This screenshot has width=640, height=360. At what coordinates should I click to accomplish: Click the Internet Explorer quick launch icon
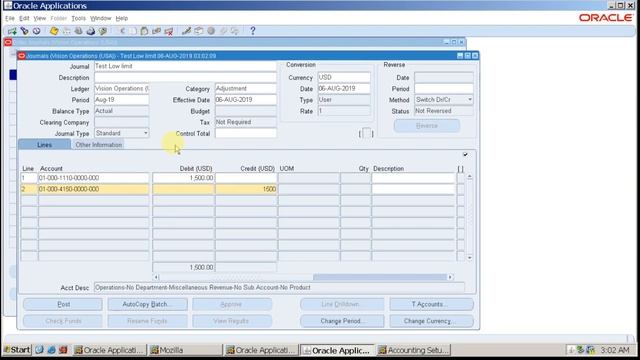(x=51, y=350)
